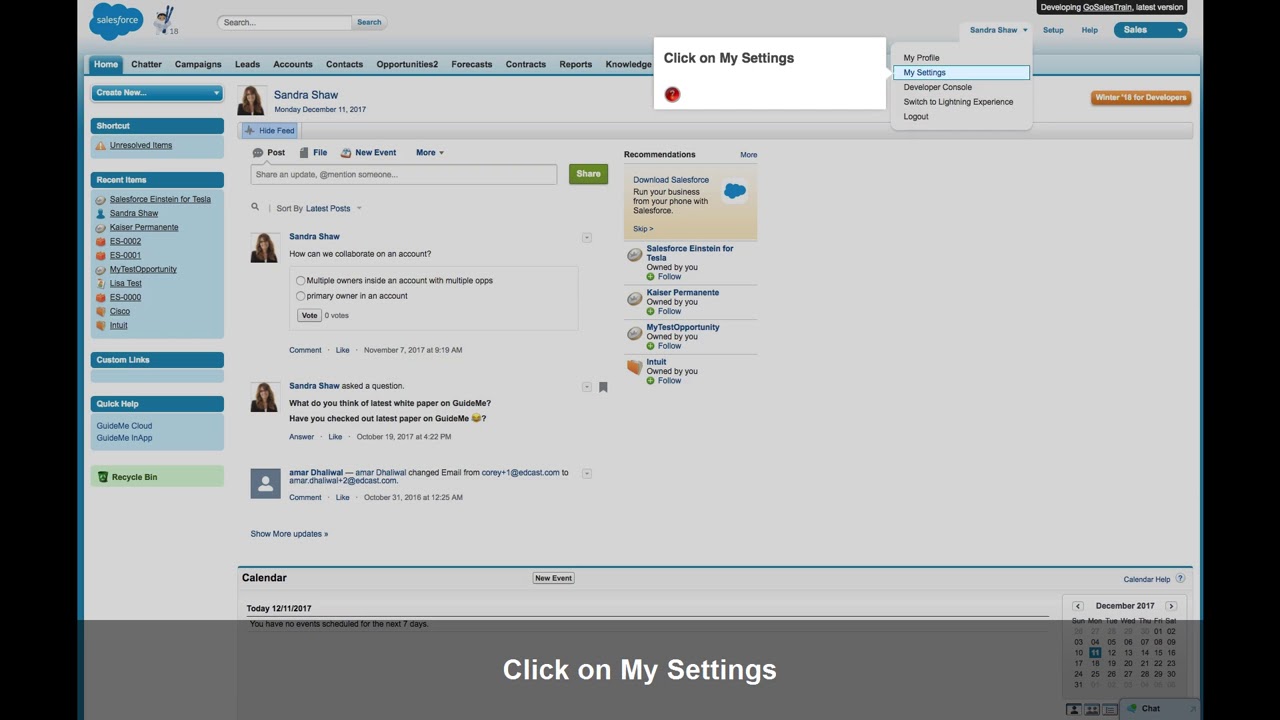Open Developer Console from user menu
Viewport: 1280px width, 720px height.
pyautogui.click(x=937, y=87)
